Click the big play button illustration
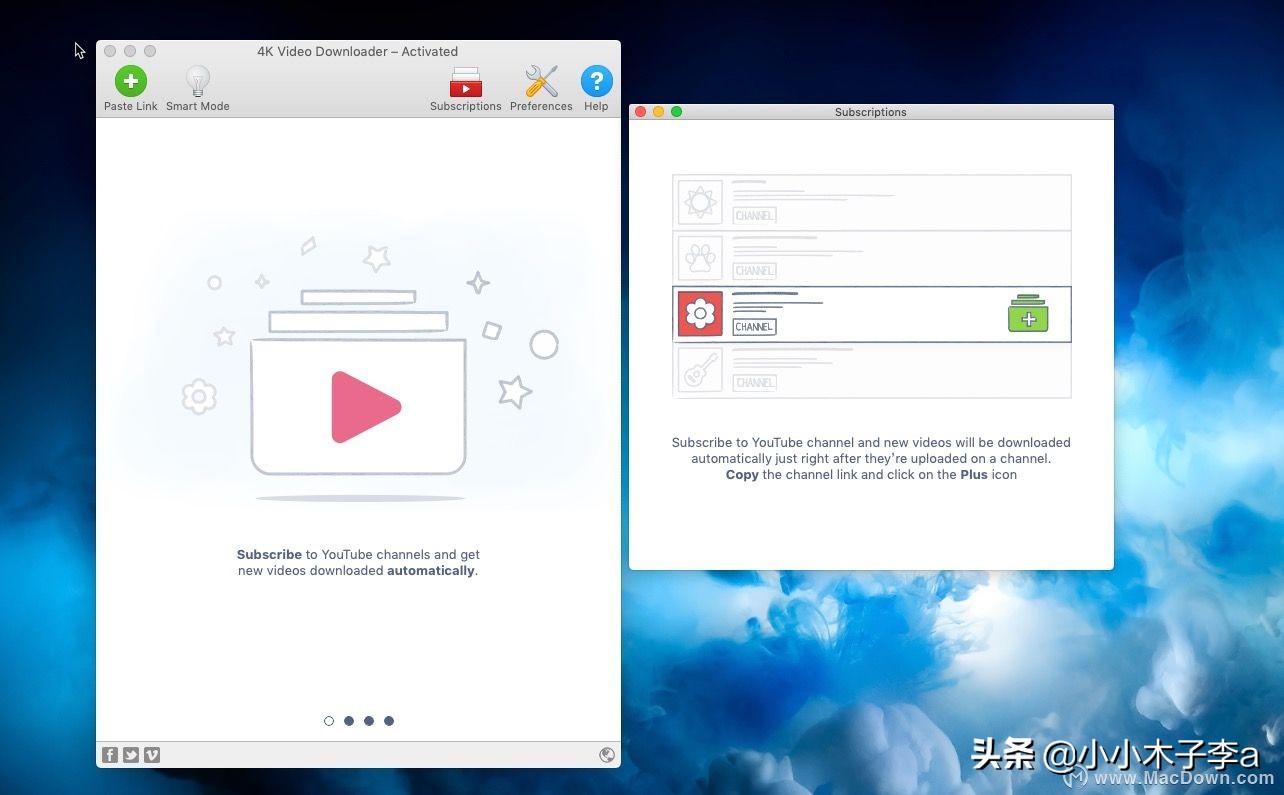This screenshot has height=795, width=1284. click(360, 406)
